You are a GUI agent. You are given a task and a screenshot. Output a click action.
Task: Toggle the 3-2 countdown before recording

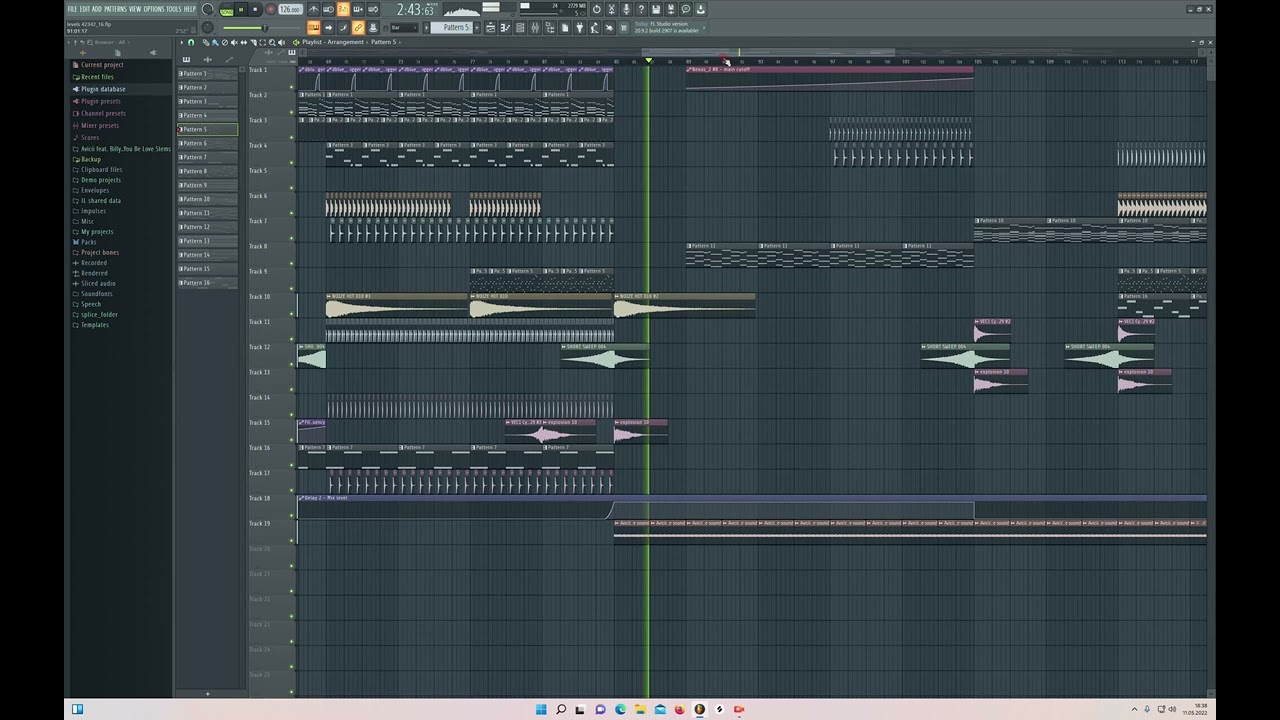coord(343,9)
